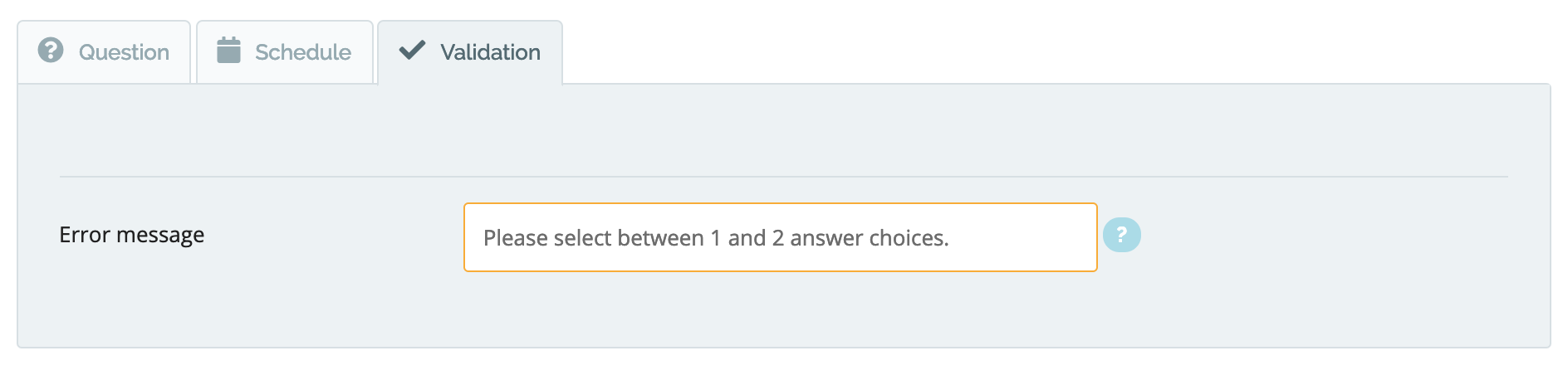This screenshot has height=375, width=1568.
Task: Click the number "2" in the error message
Action: coord(778,238)
